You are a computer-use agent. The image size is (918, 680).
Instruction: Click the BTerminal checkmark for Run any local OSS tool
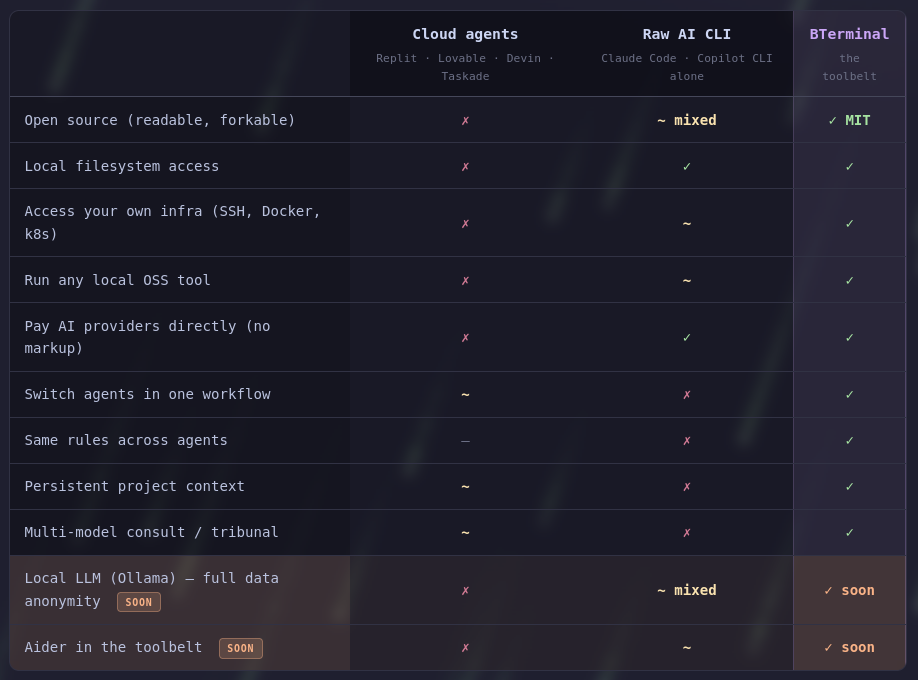pyautogui.click(x=849, y=281)
